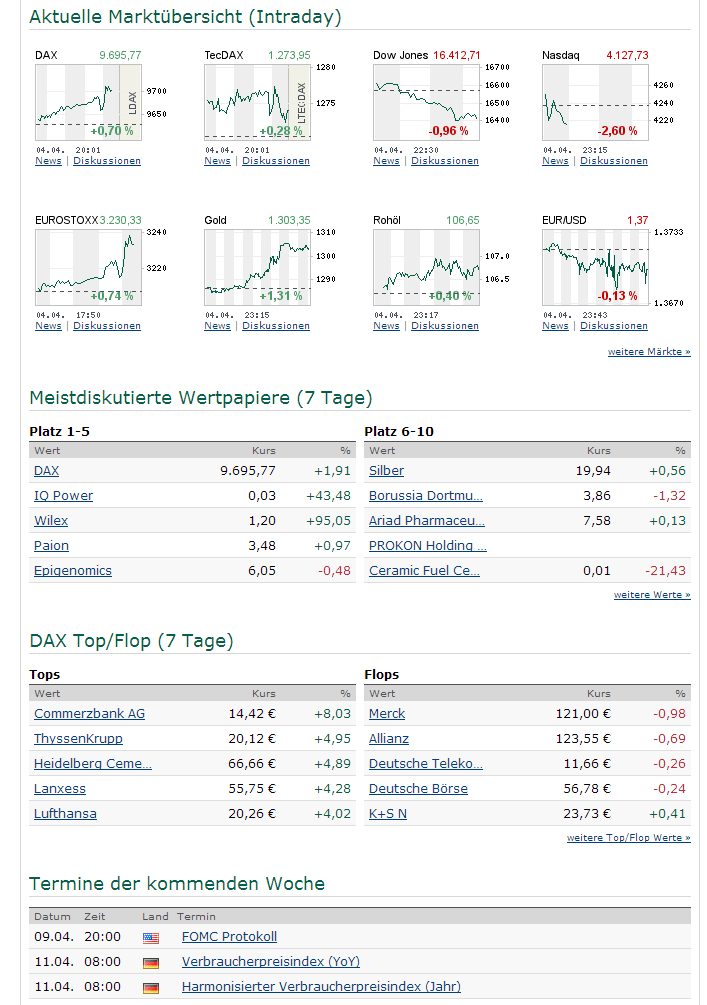The height and width of the screenshot is (1005, 707).
Task: Click German flag beside Harmonisierter Verbraucherpreisindex
Action: click(x=151, y=988)
